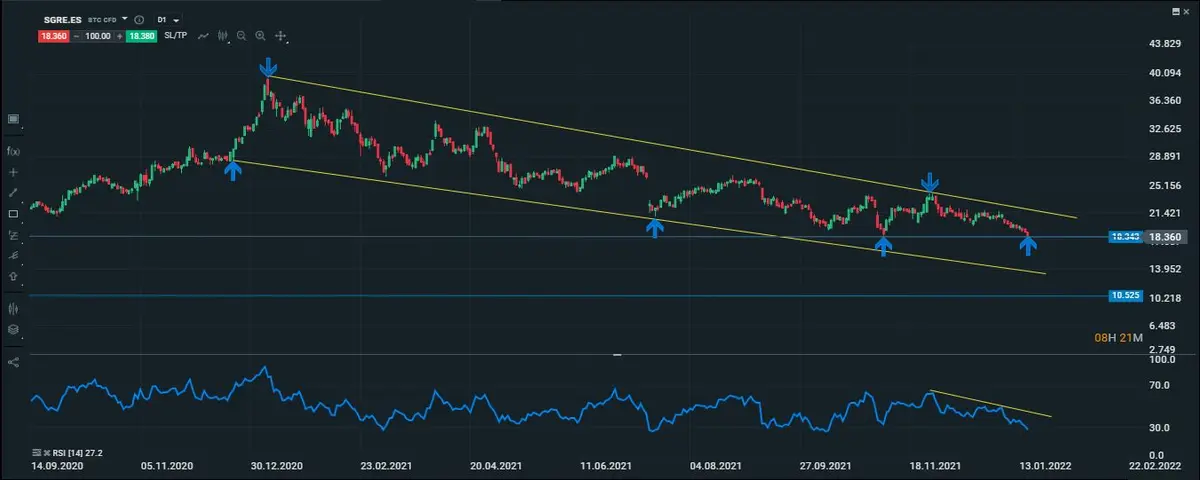Open the candlestick chart type dropdown
The width and height of the screenshot is (1200, 480).
(220, 36)
